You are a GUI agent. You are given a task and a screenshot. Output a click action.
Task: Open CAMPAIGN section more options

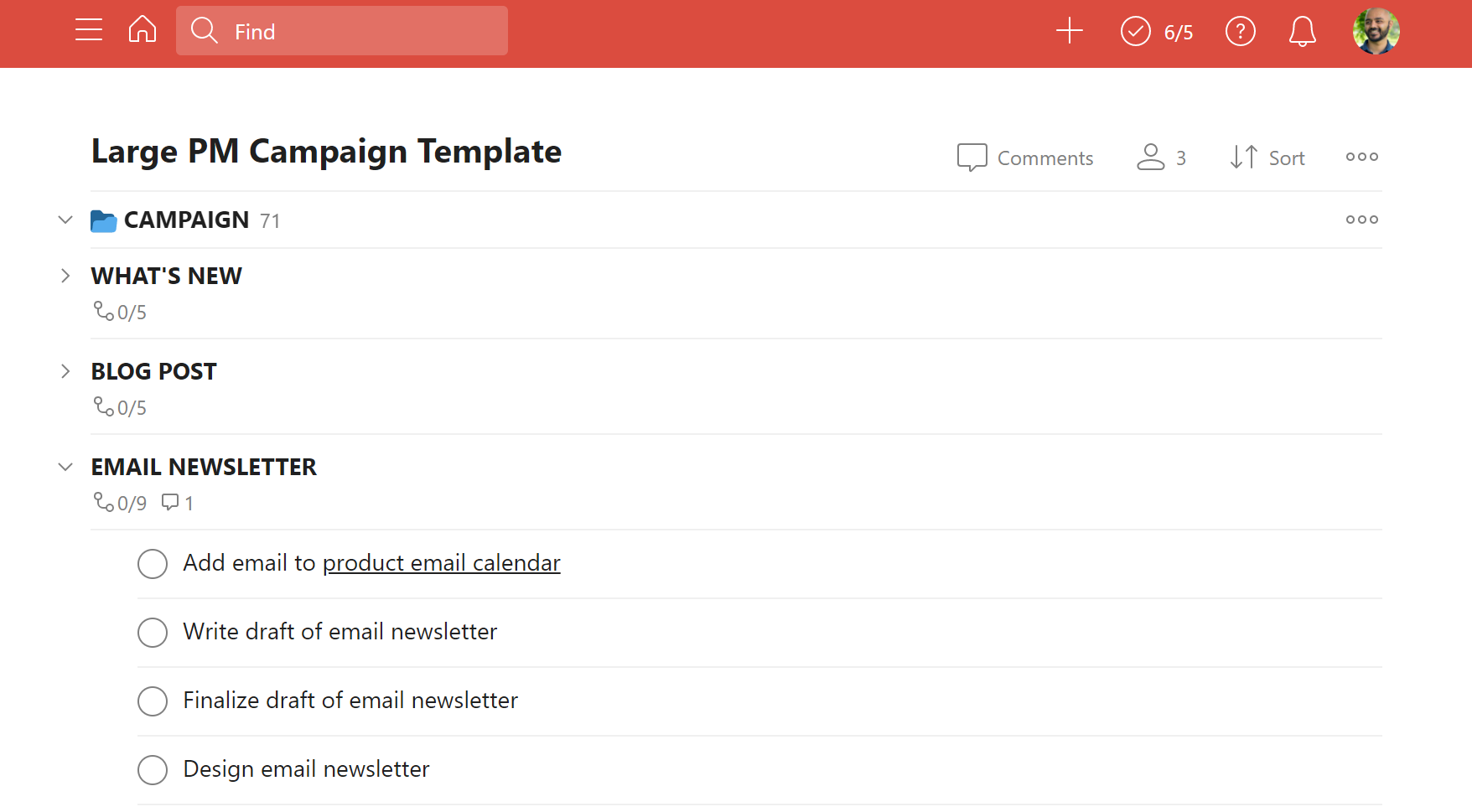(1362, 220)
